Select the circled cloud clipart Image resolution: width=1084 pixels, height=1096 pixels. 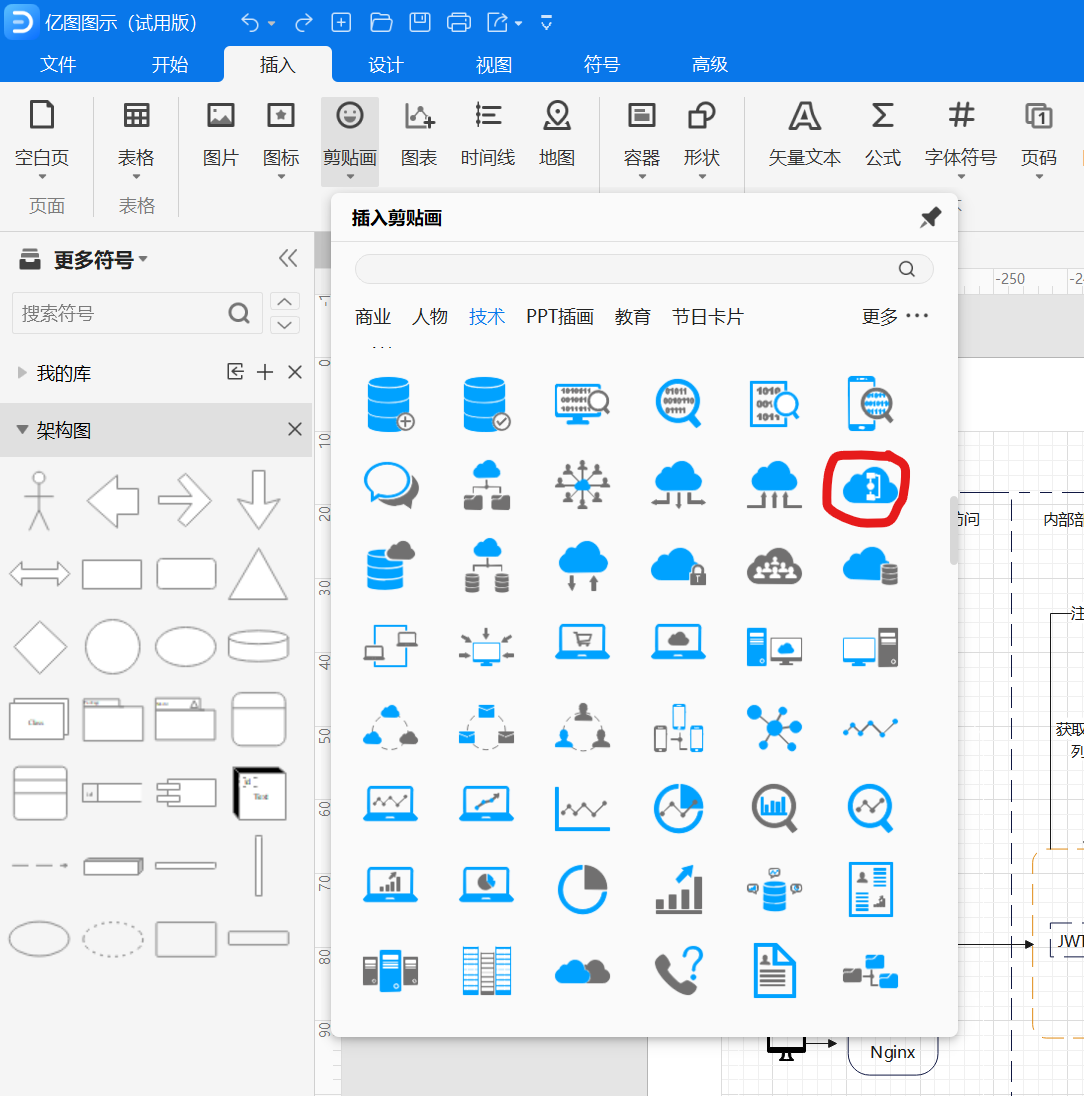[869, 485]
